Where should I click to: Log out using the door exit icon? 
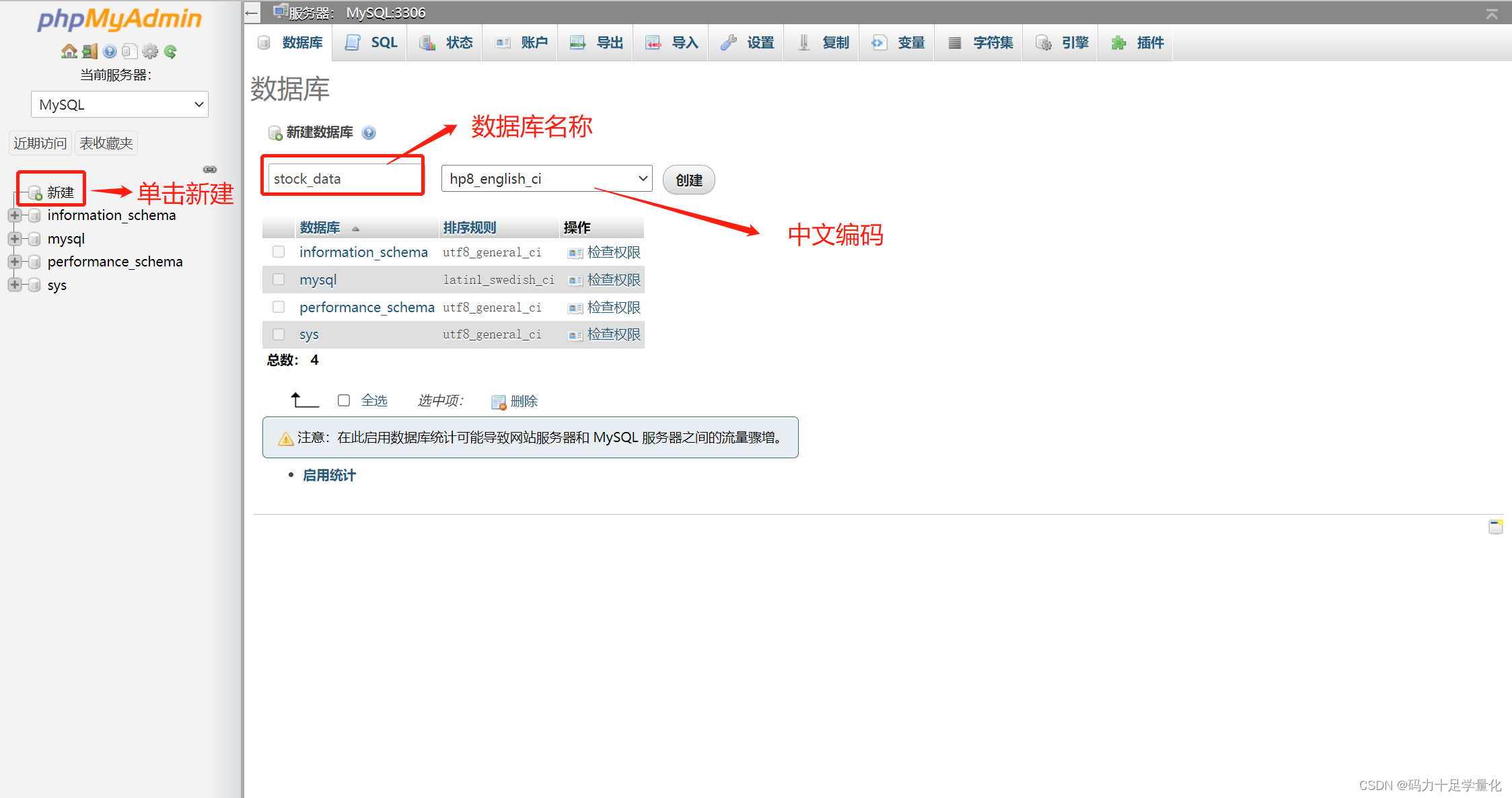(89, 51)
